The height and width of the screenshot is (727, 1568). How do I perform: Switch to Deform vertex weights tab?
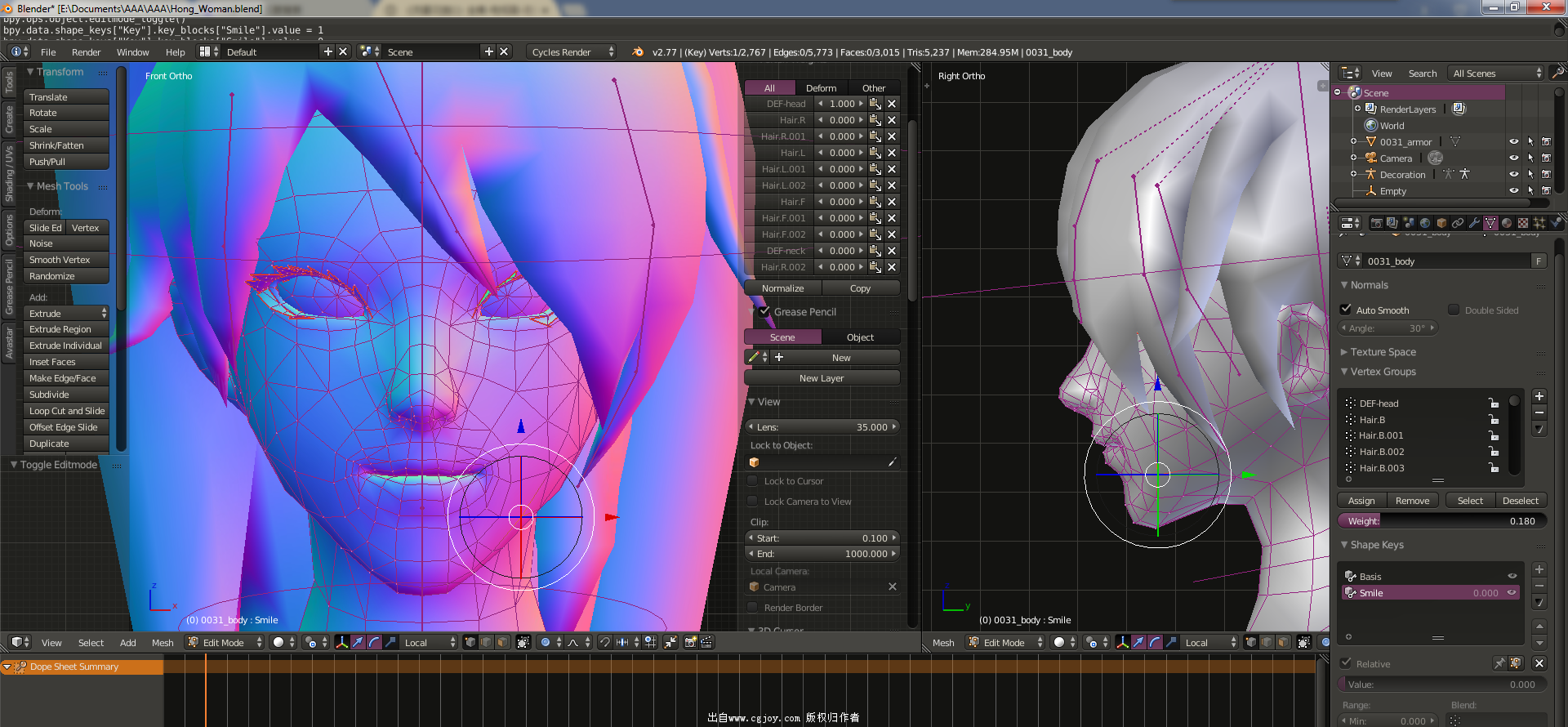click(x=821, y=87)
